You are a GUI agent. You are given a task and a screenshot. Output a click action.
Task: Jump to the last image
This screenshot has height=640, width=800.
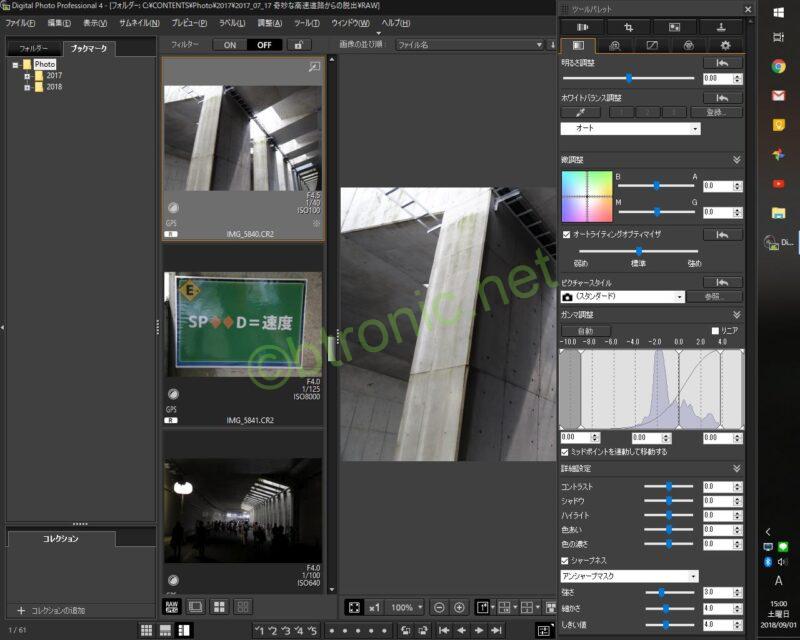tap(496, 630)
